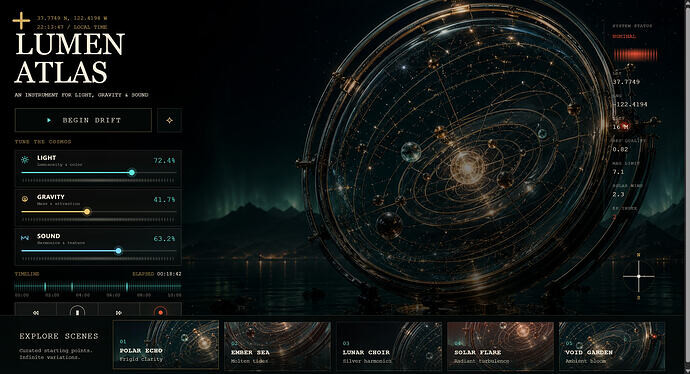Click the glowing sun at the orrery center
This screenshot has width=690, height=374.
pos(467,167)
